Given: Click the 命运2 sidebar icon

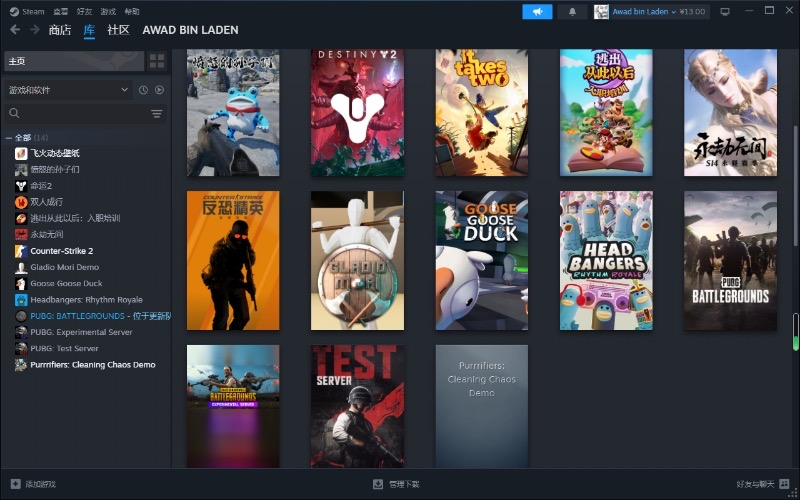Looking at the screenshot, I should point(21,186).
